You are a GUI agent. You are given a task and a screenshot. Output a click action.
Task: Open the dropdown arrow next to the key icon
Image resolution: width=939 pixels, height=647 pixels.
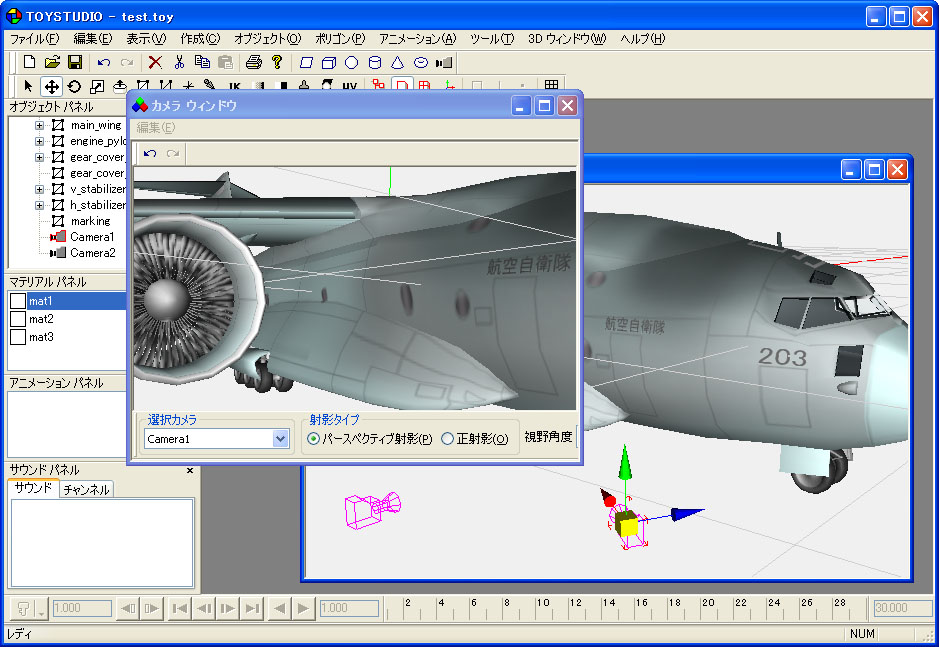click(41, 610)
